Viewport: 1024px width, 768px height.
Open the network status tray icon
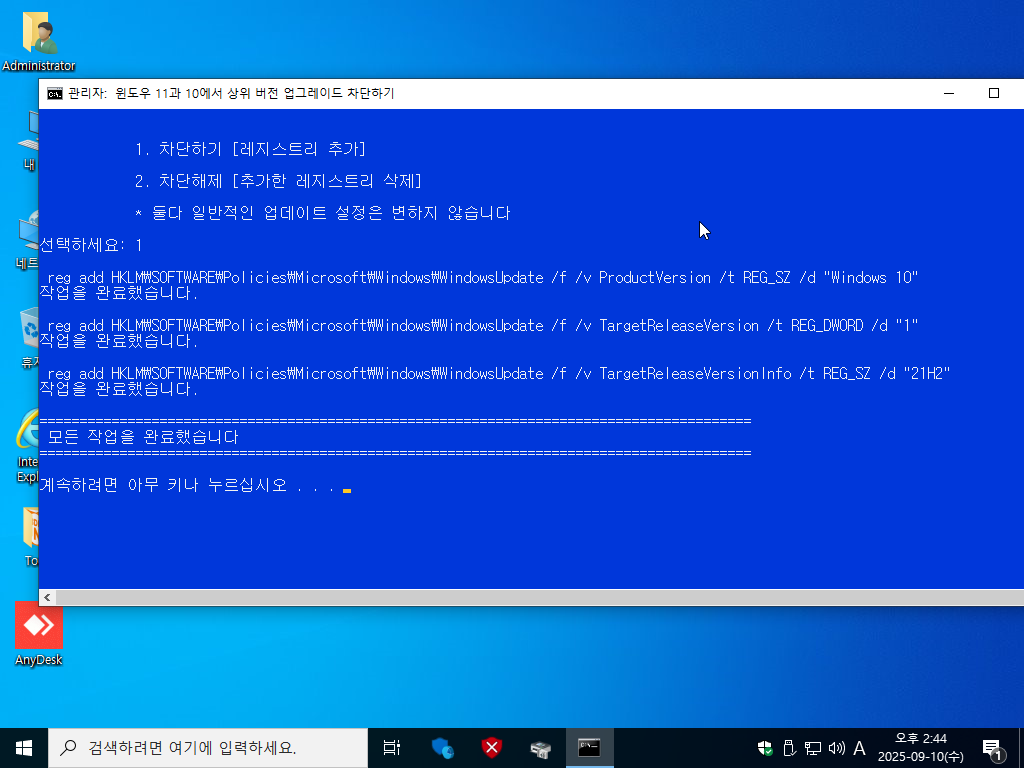pyautogui.click(x=812, y=748)
